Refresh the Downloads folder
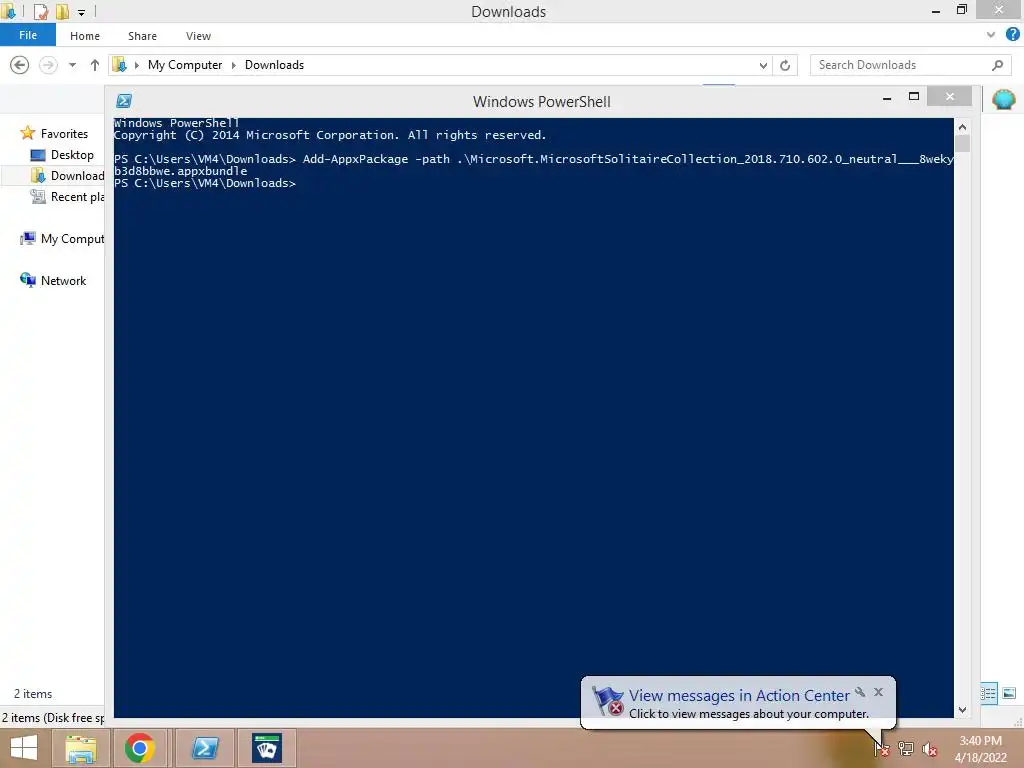Screen dimensions: 1024x768 (x=785, y=65)
